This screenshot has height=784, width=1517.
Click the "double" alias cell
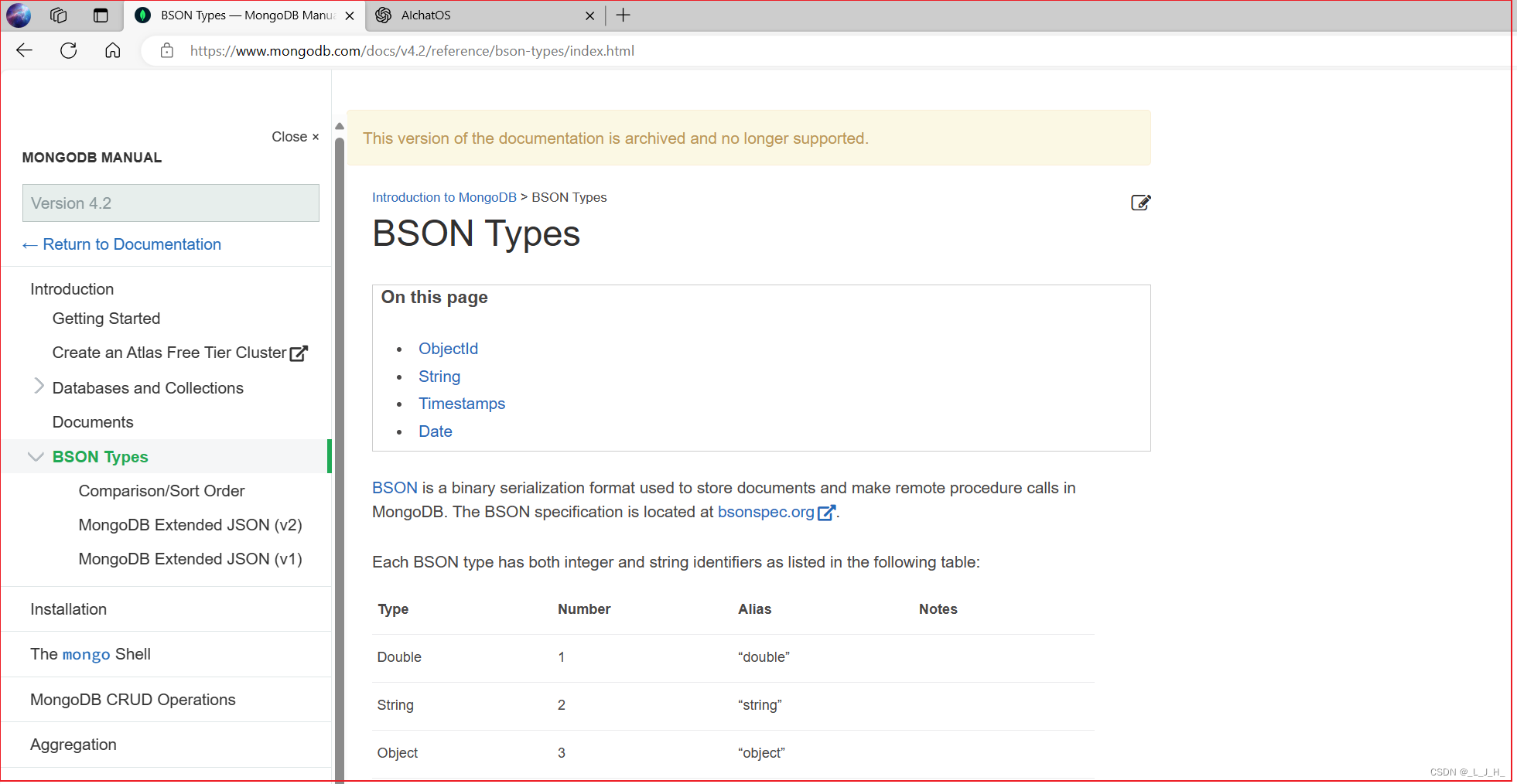(x=764, y=657)
